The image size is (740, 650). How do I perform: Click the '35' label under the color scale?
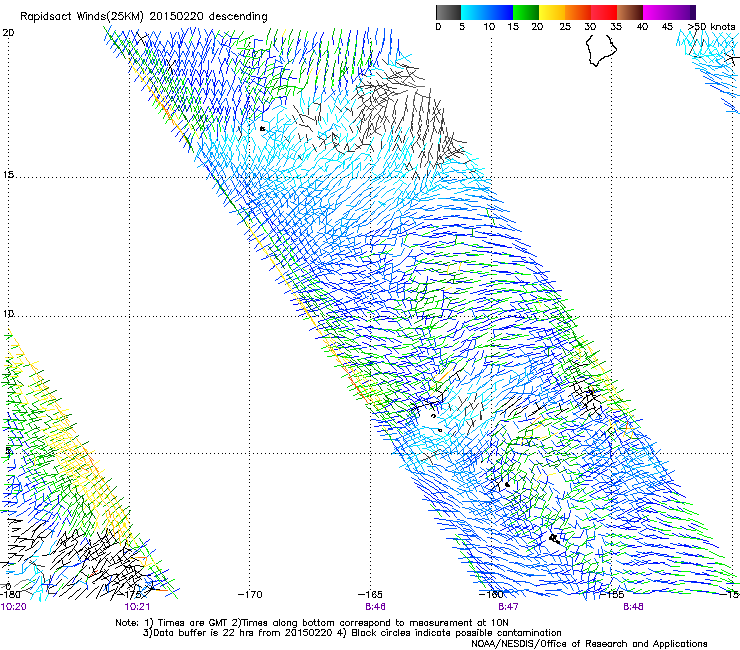pyautogui.click(x=616, y=27)
